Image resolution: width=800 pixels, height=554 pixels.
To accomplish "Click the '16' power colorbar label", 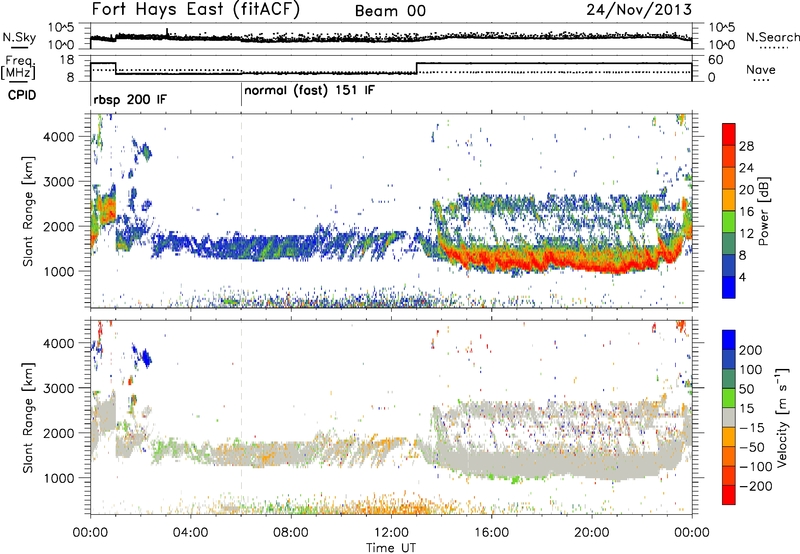I will click(746, 212).
